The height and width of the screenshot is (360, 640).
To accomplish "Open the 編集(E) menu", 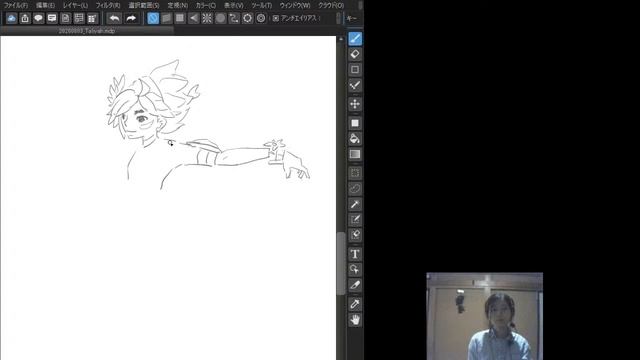I will tap(45, 5).
